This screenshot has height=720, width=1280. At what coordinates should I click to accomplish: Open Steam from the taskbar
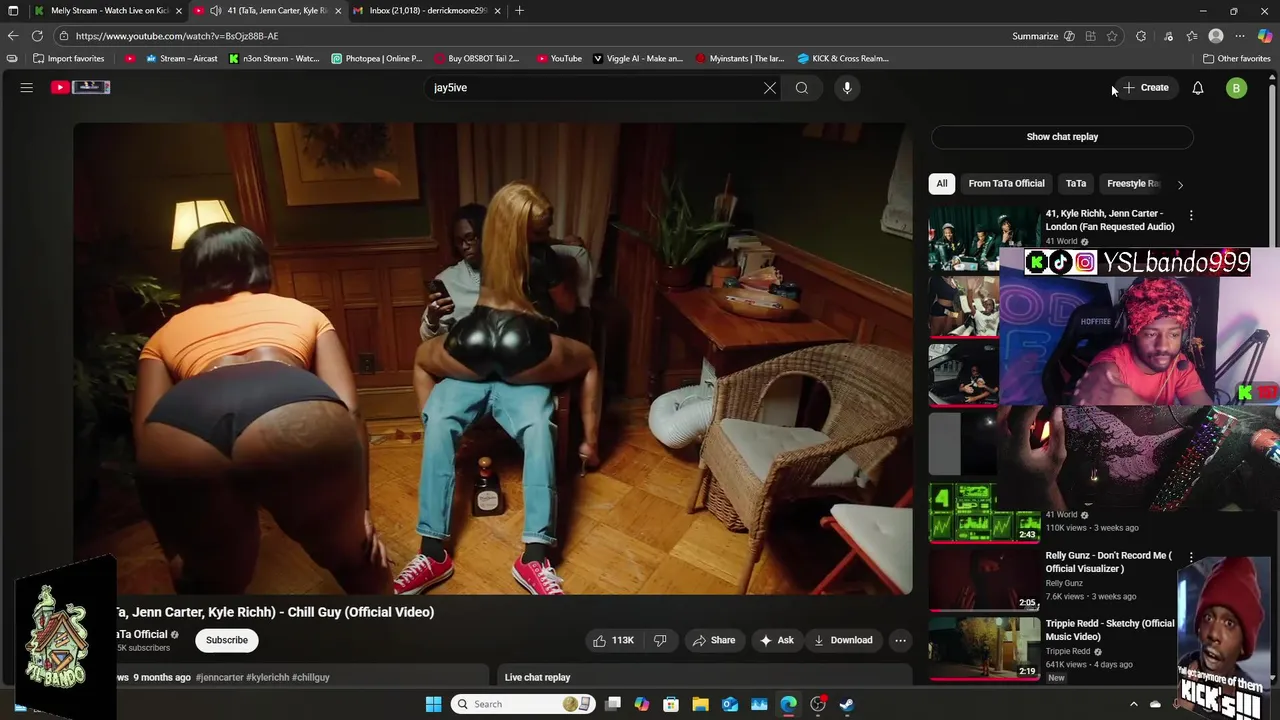(x=847, y=704)
